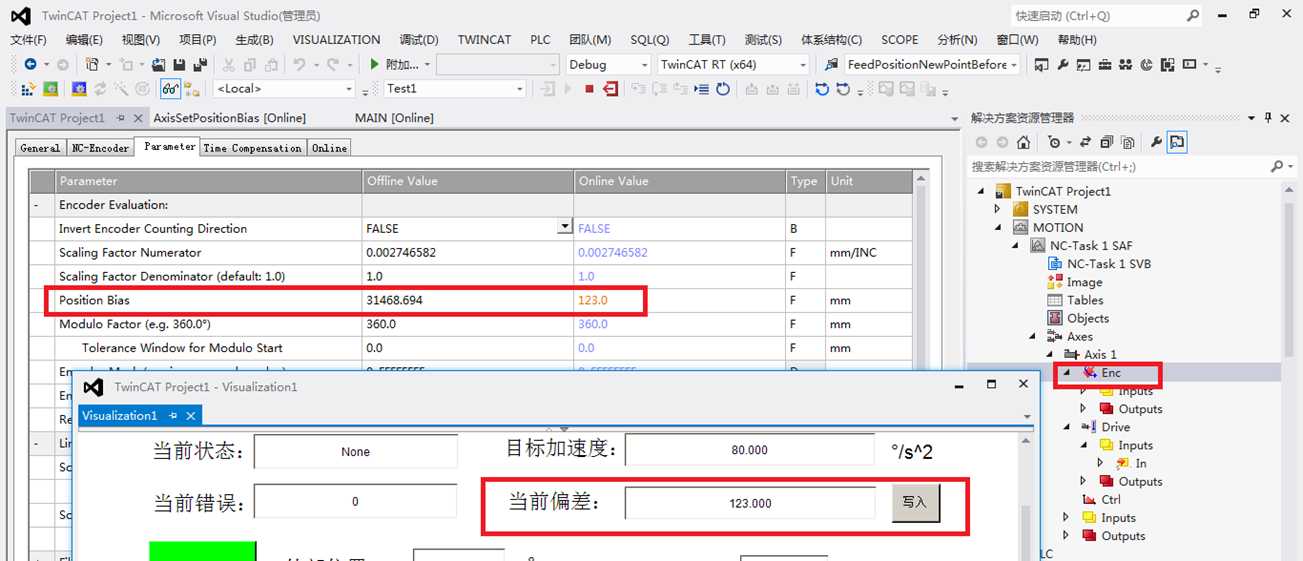Open the TWINCAT menu

pyautogui.click(x=484, y=40)
